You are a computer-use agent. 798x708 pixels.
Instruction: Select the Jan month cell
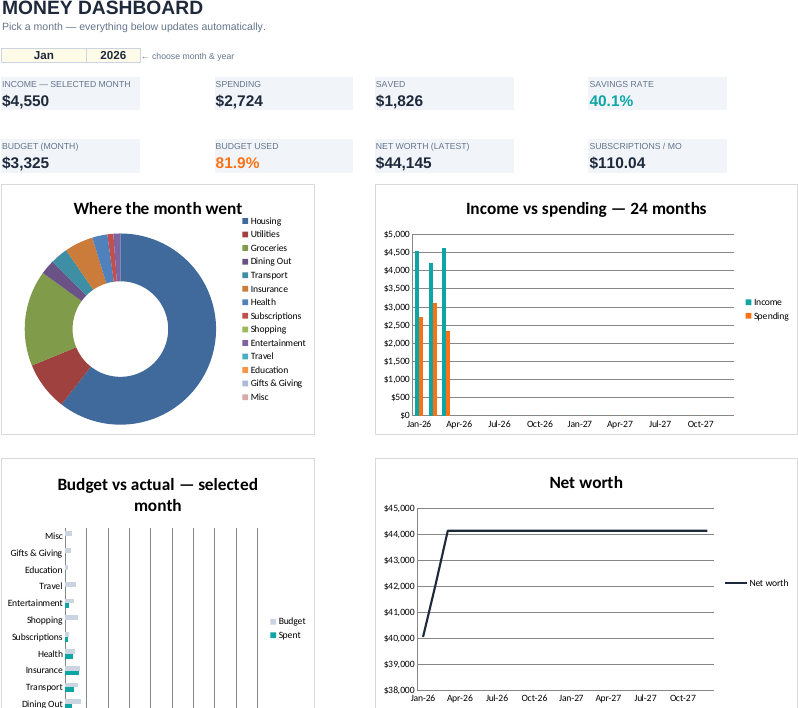(x=44, y=55)
